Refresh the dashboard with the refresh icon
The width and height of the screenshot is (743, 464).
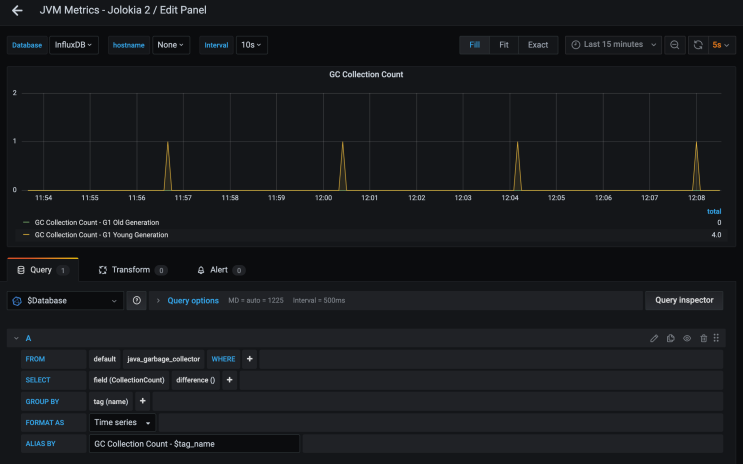698,45
